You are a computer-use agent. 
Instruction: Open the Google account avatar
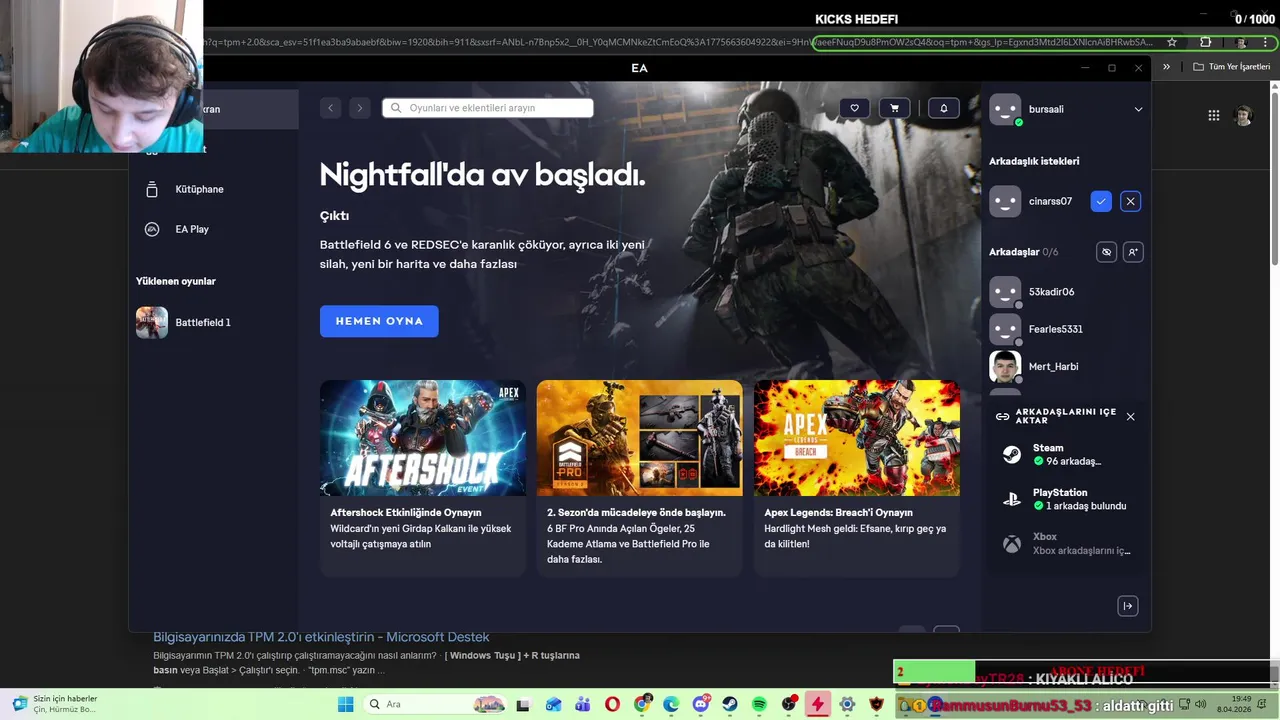pos(1243,115)
